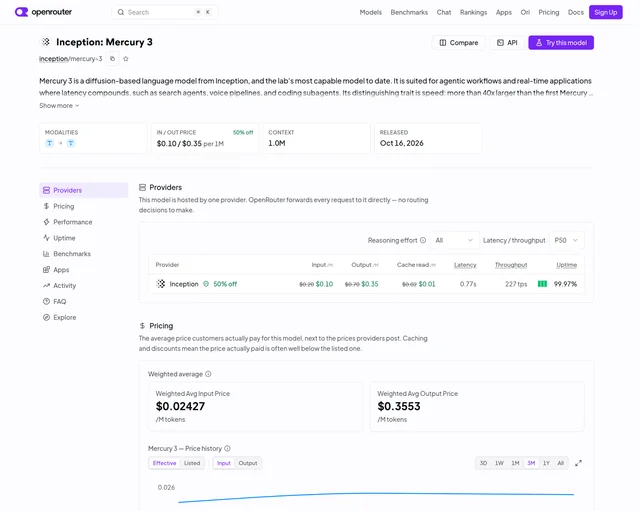Click the uptime green bars indicator
The image size is (640, 511).
[x=542, y=284]
